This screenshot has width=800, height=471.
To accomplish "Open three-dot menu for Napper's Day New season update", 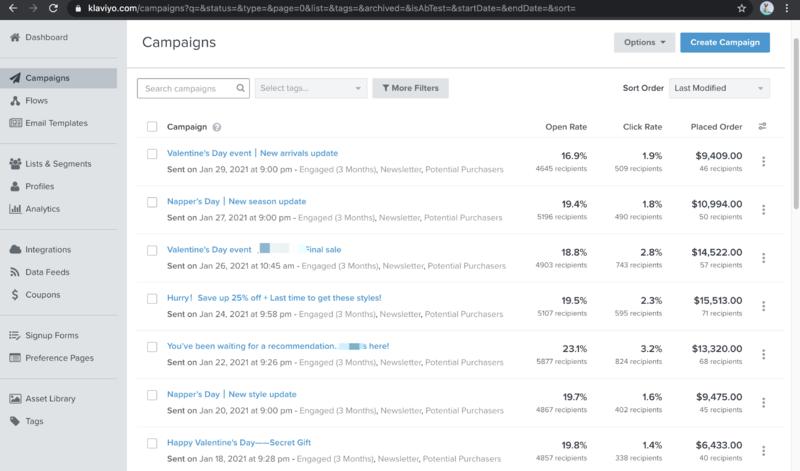I will click(x=763, y=210).
